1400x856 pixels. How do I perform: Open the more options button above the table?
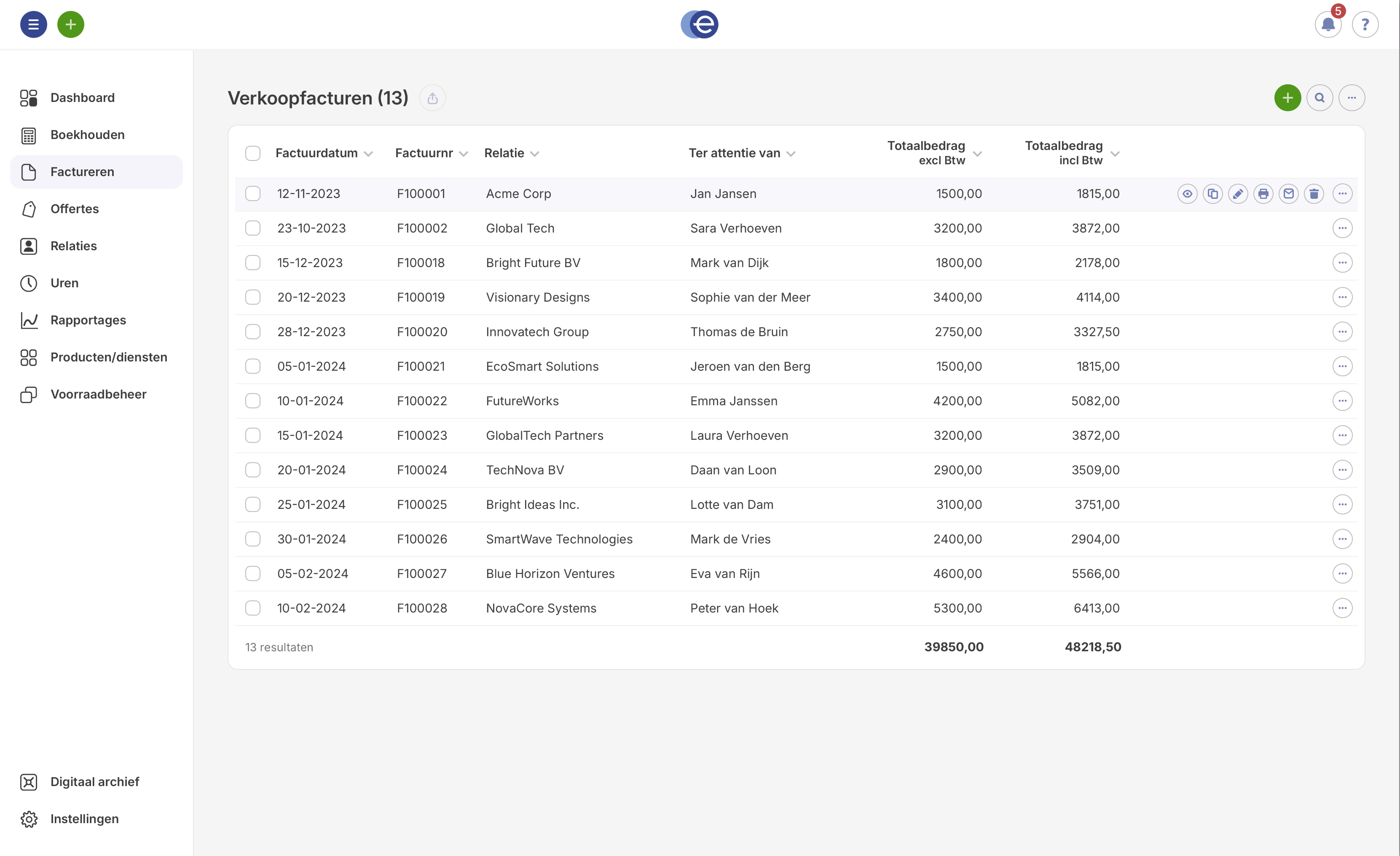(x=1351, y=98)
